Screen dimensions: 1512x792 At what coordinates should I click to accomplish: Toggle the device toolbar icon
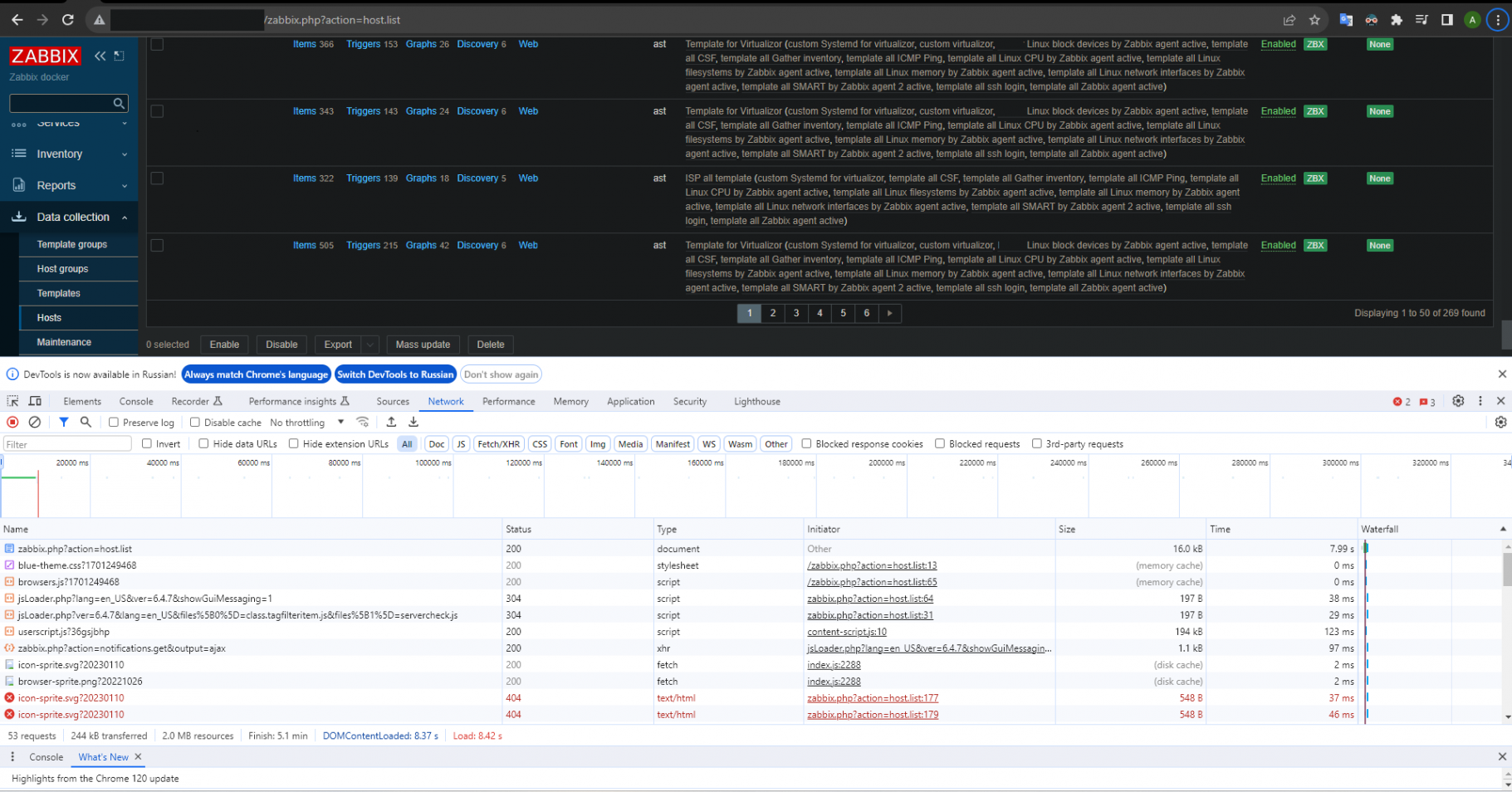(x=35, y=401)
